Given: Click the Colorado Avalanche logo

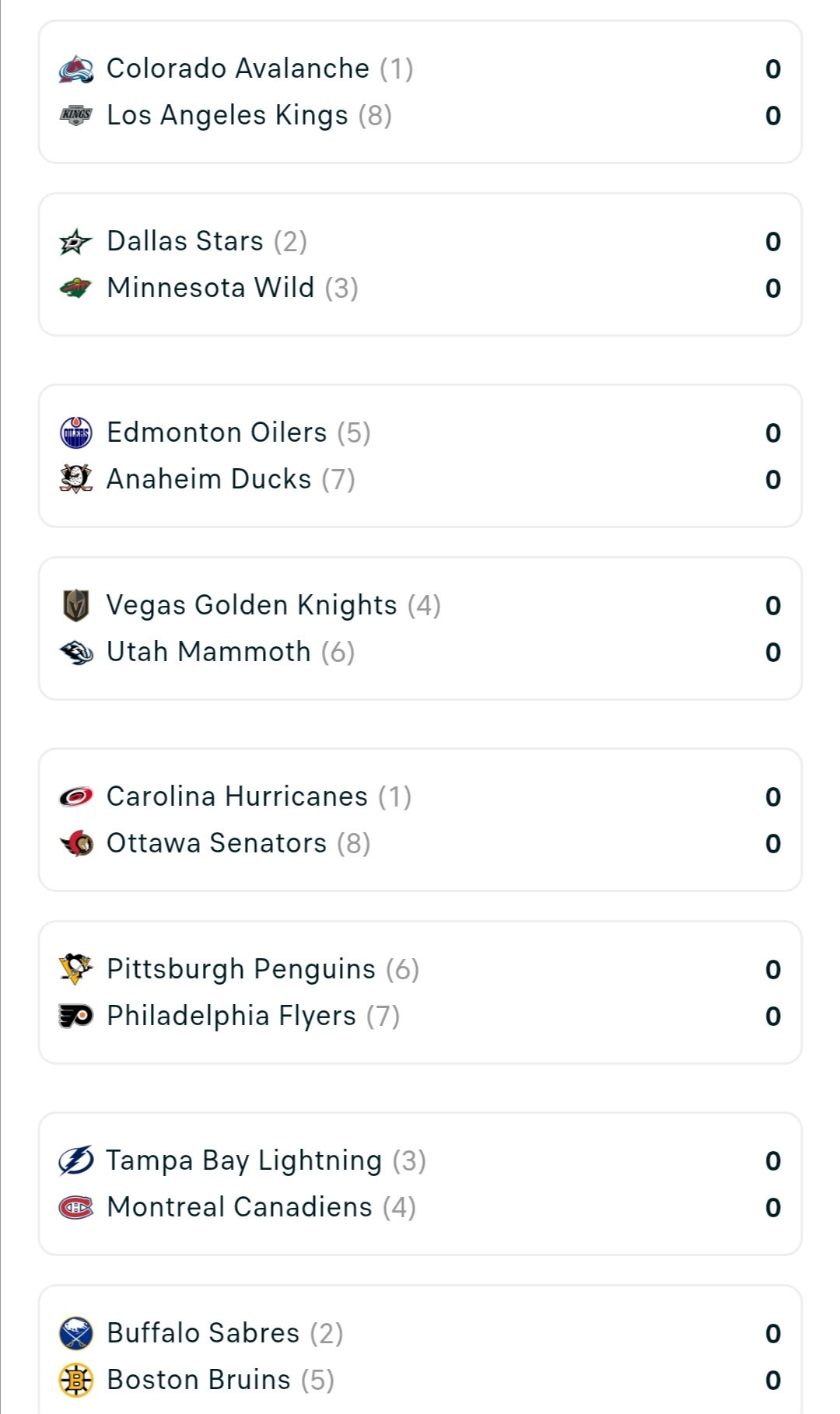Looking at the screenshot, I should pos(76,69).
